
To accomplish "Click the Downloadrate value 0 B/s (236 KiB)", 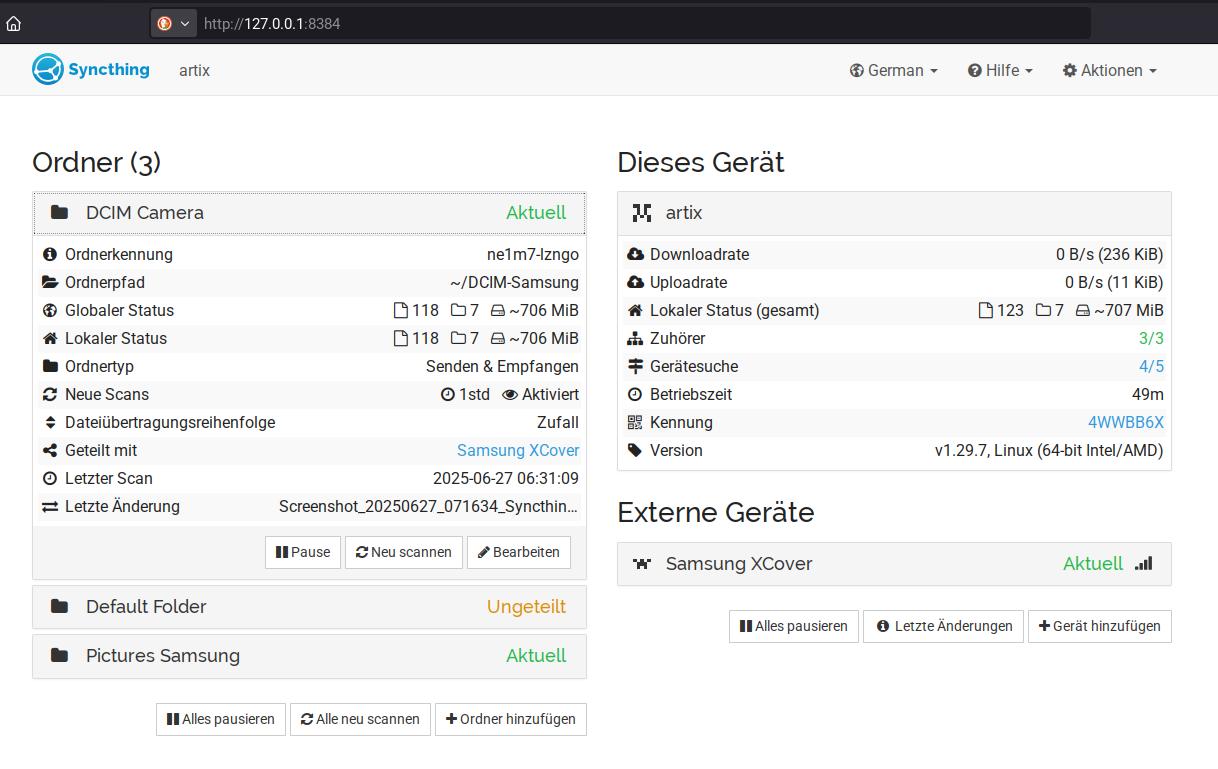I will point(1110,255).
